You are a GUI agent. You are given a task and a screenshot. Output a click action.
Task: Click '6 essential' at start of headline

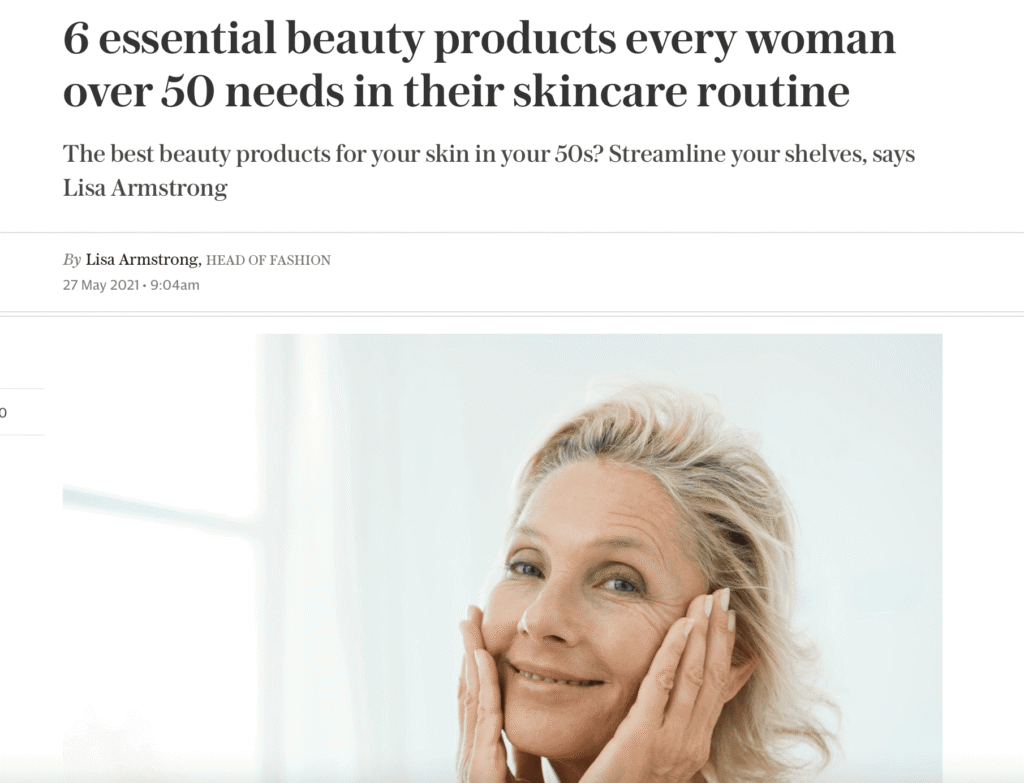170,38
